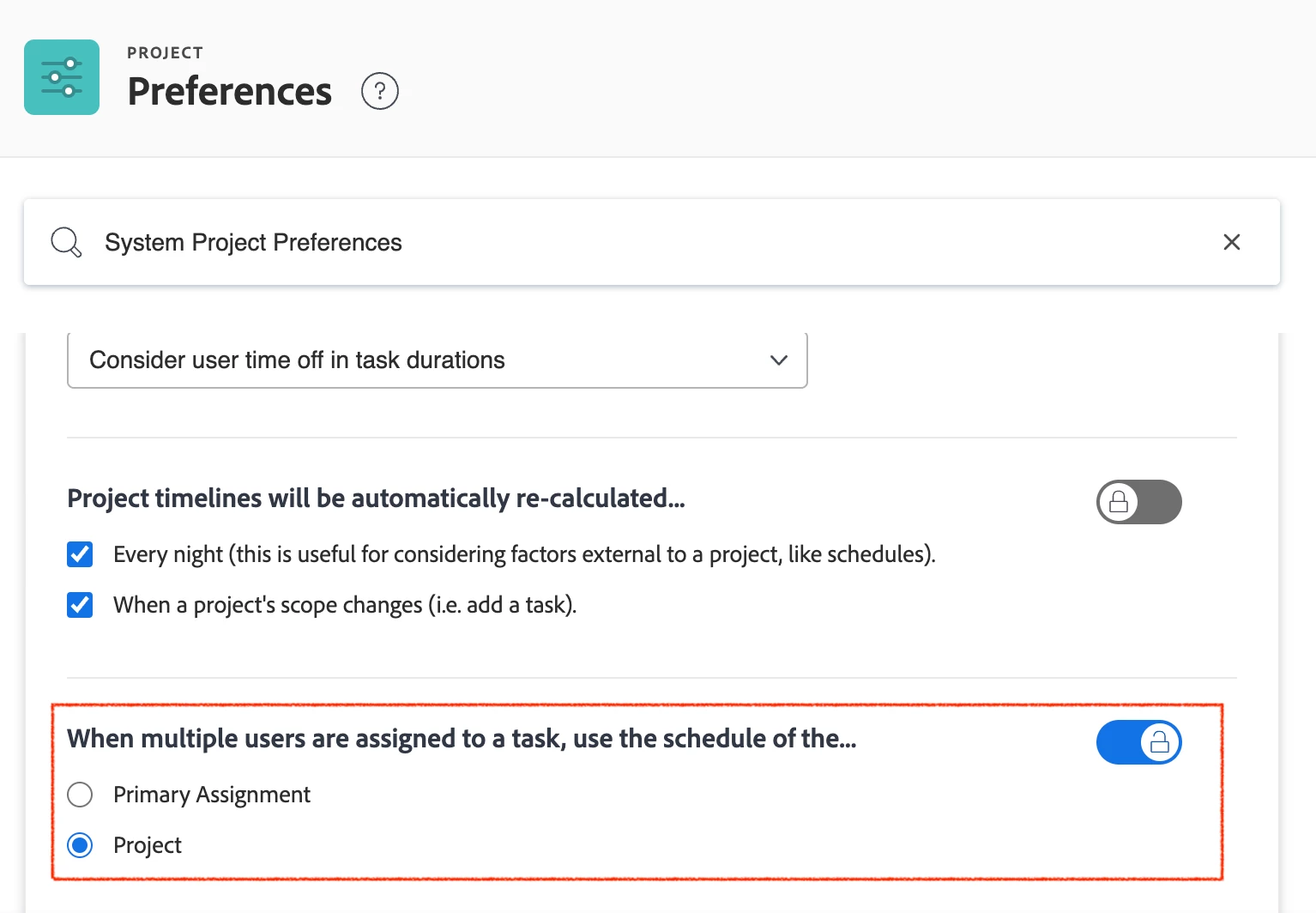Click the search magnifier icon

66,243
